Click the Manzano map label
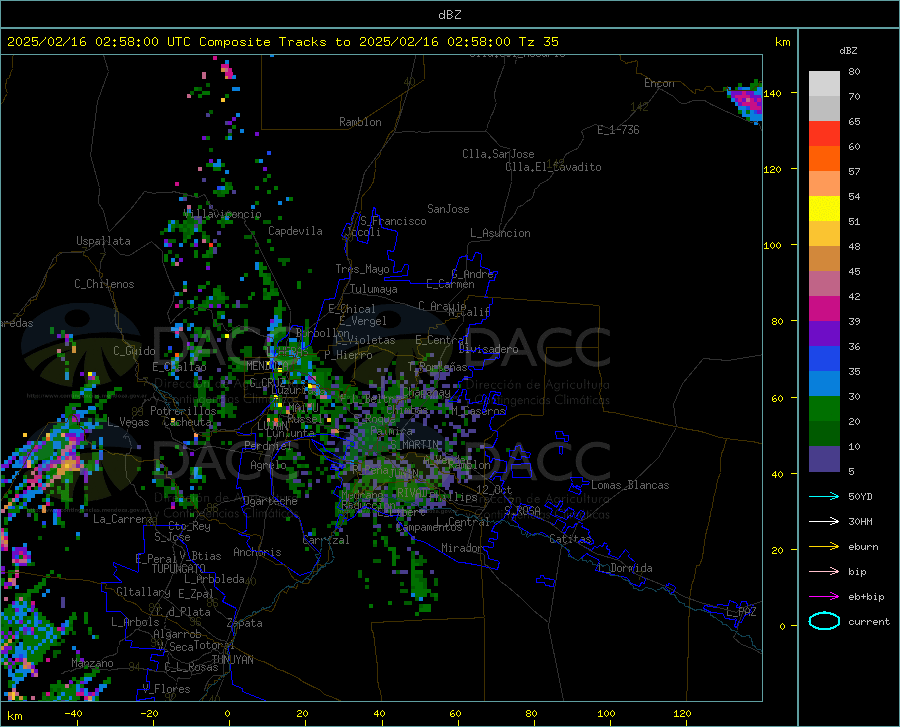 coord(92,663)
